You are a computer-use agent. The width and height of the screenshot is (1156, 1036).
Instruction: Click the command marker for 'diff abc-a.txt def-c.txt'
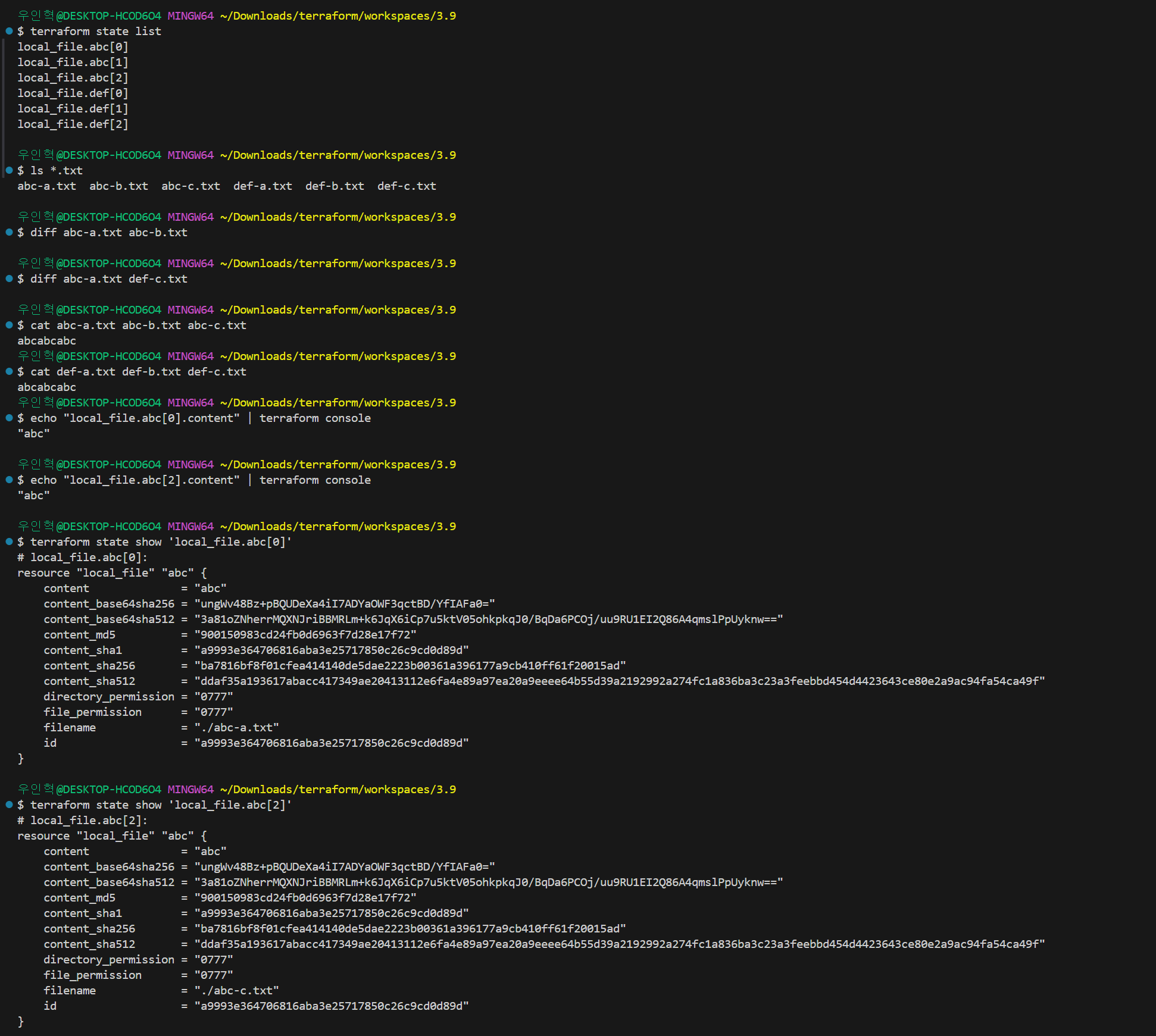coord(9,278)
